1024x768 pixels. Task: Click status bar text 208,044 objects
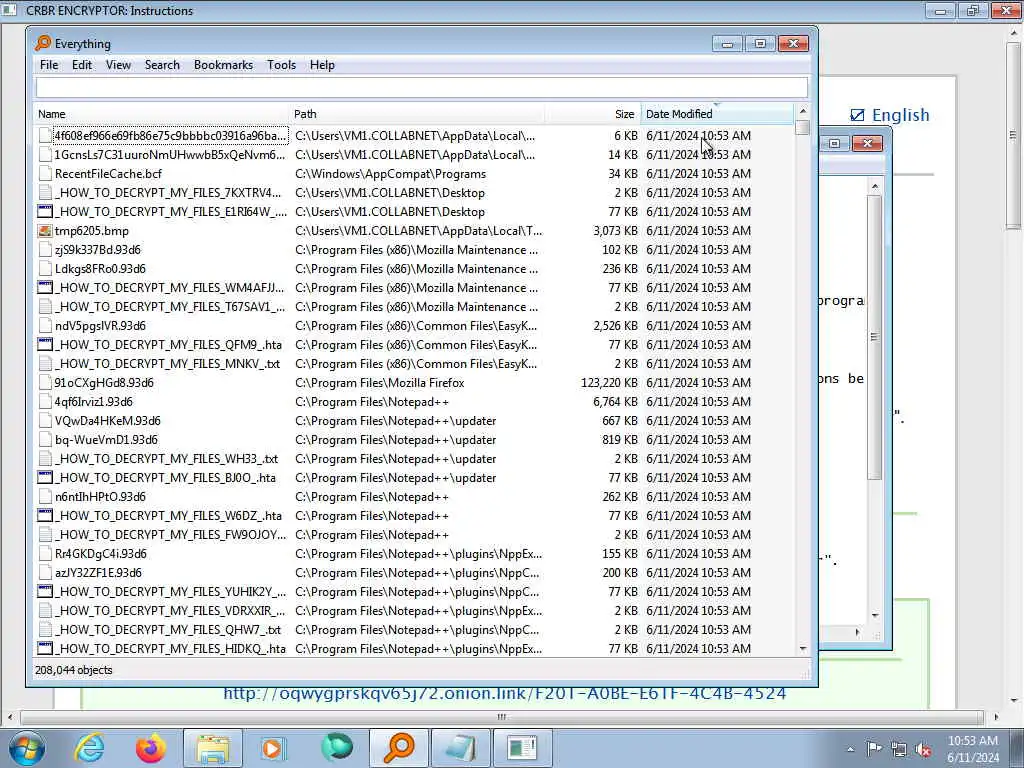74,670
